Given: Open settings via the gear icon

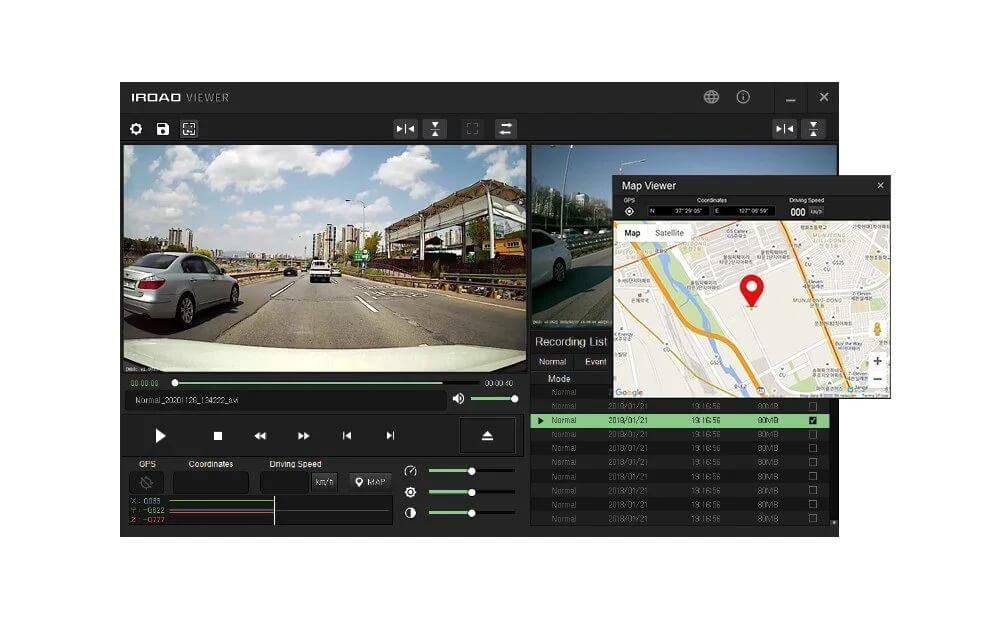Looking at the screenshot, I should [x=136, y=129].
